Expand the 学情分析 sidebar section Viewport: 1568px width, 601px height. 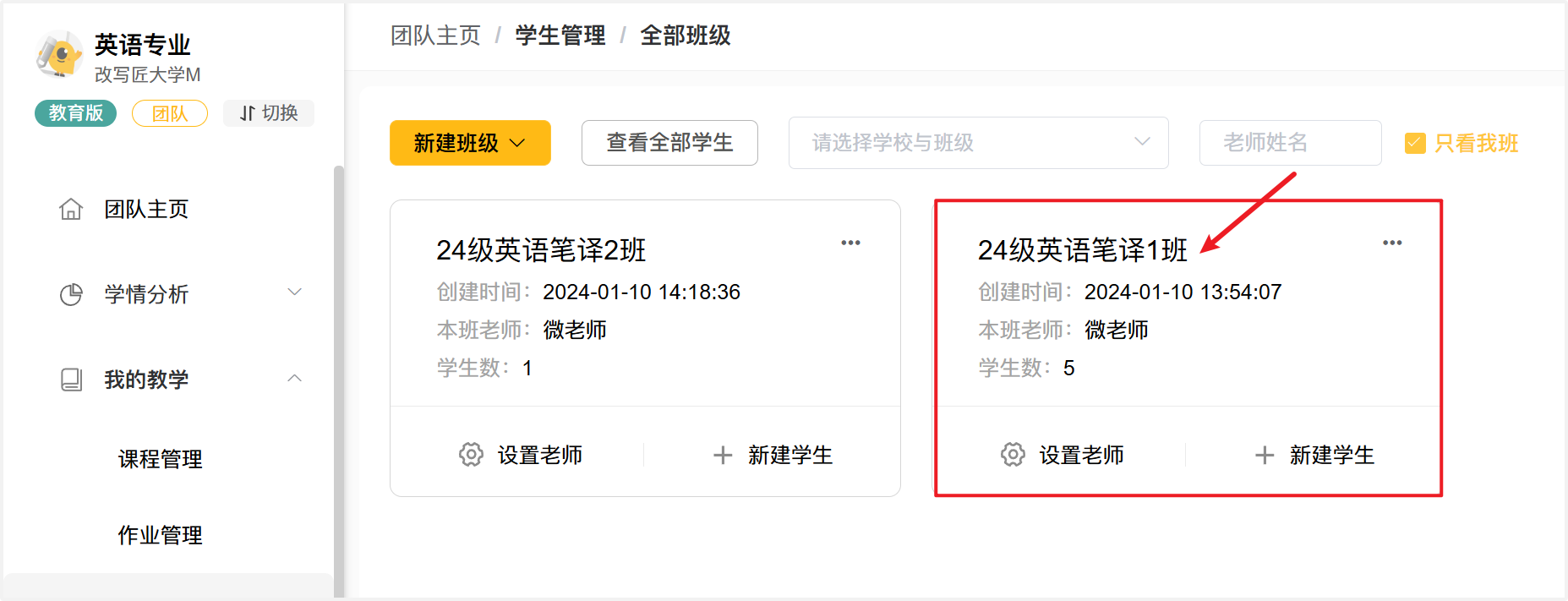point(294,292)
